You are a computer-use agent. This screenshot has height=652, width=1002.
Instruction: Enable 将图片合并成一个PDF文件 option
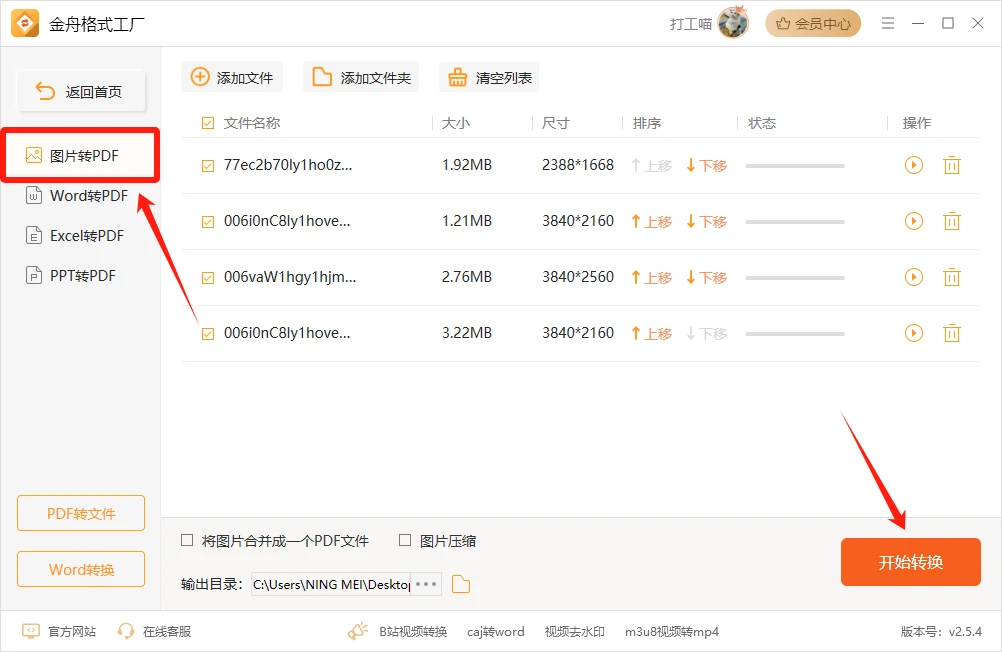point(187,540)
